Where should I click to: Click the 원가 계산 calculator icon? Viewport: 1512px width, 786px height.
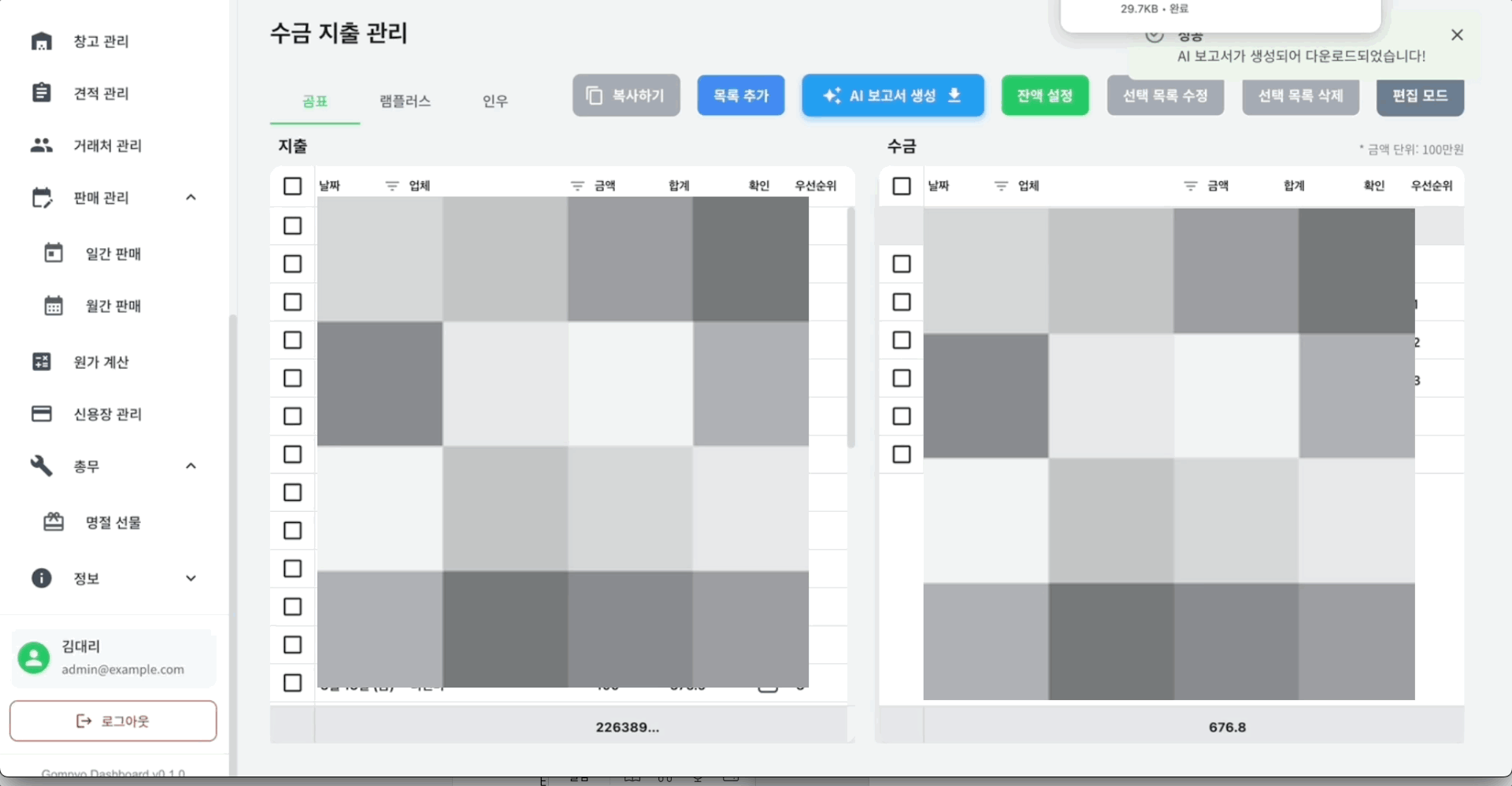tap(41, 361)
